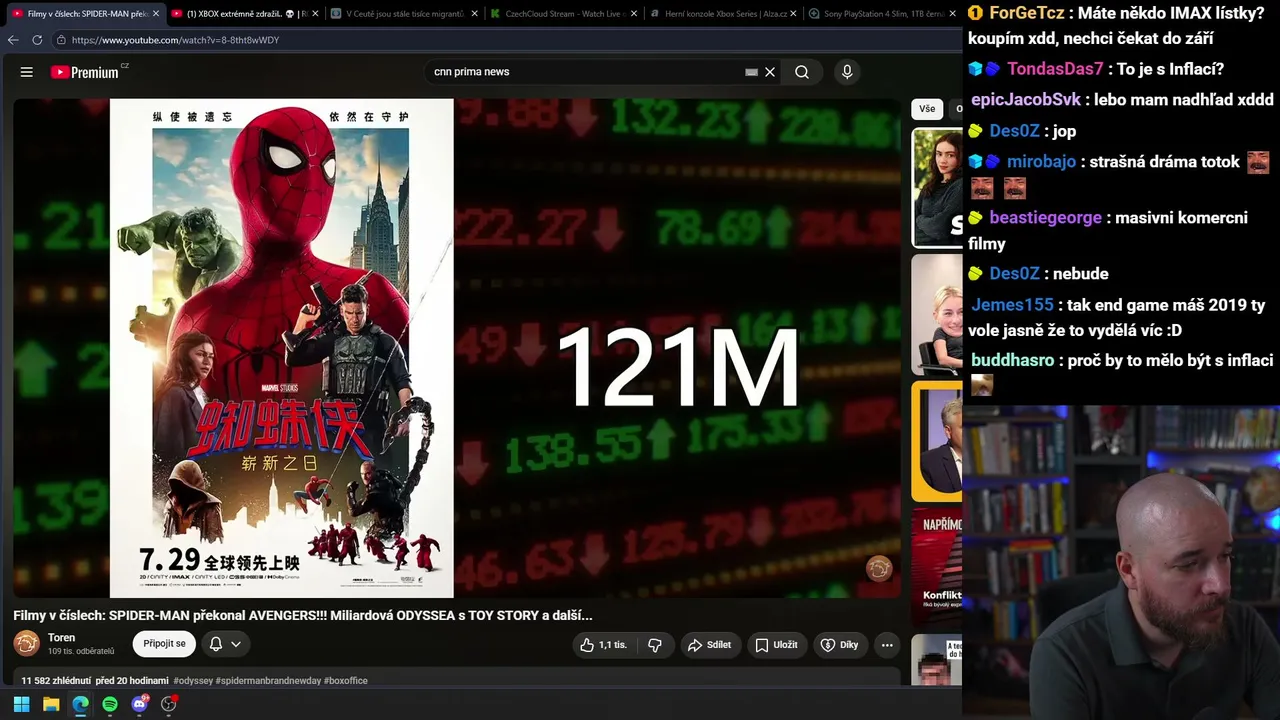
Task: Submit search with magnifier button
Action: pyautogui.click(x=802, y=72)
